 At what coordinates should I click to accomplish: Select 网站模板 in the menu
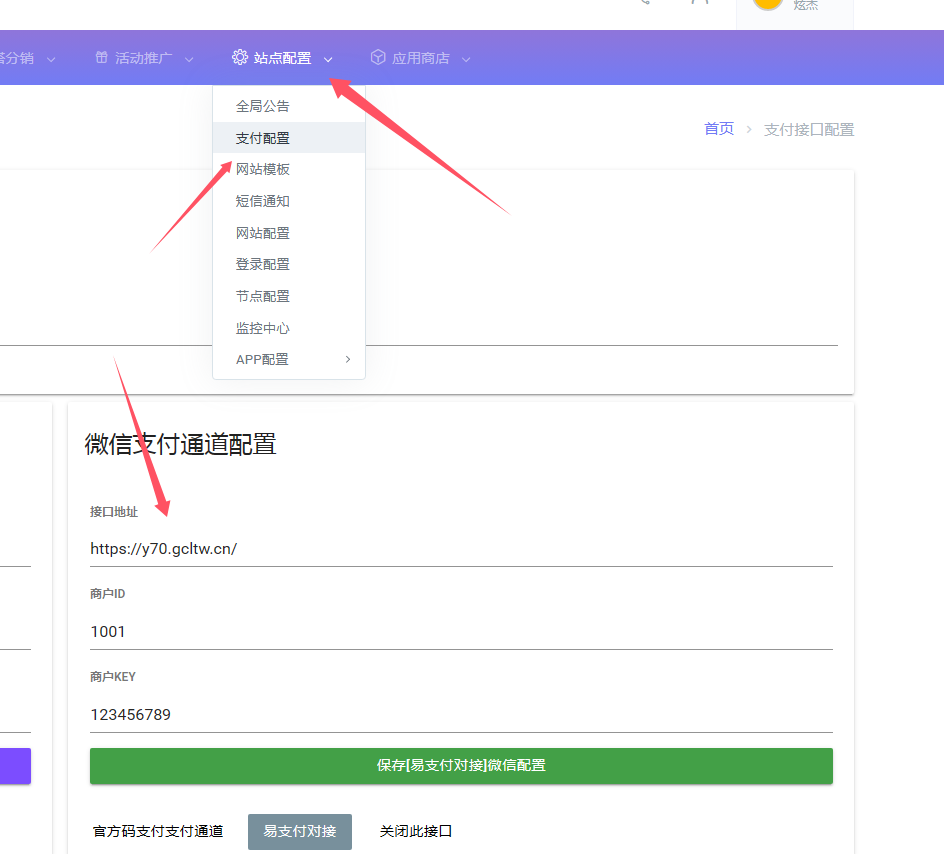click(262, 169)
